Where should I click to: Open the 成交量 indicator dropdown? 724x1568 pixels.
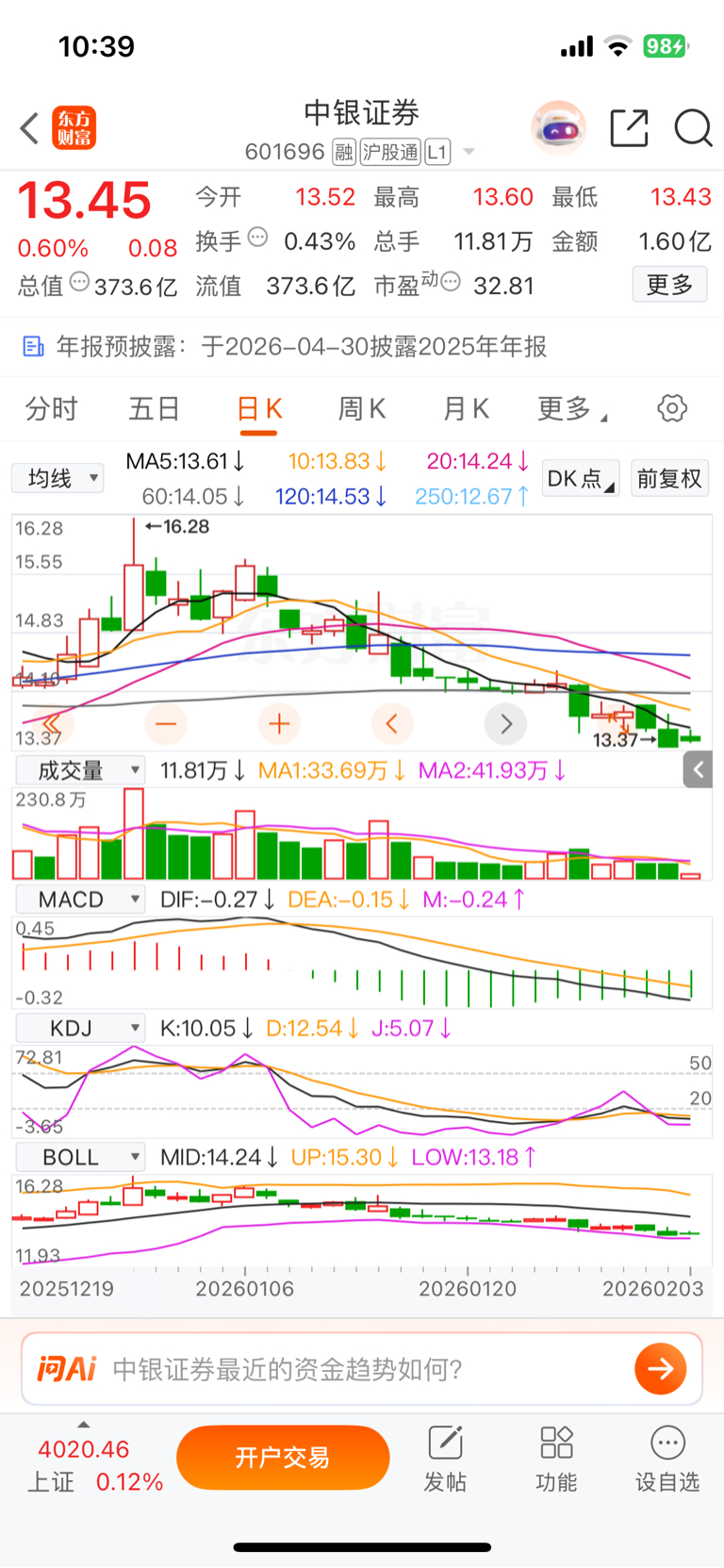pyautogui.click(x=80, y=770)
